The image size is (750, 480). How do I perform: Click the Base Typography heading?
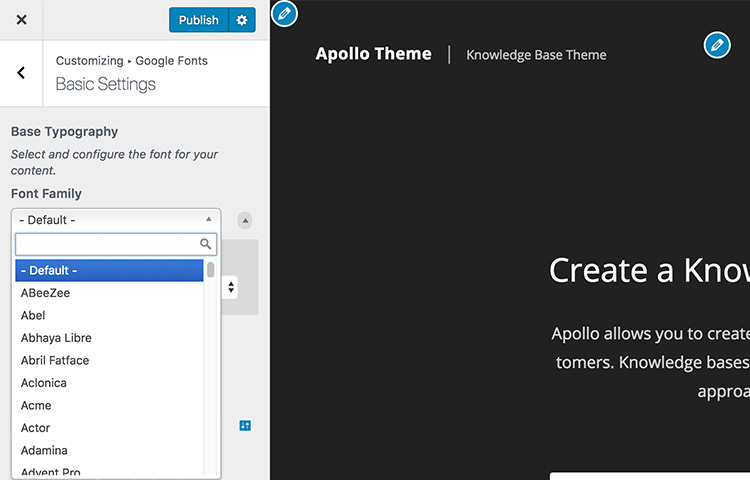pyautogui.click(x=65, y=131)
